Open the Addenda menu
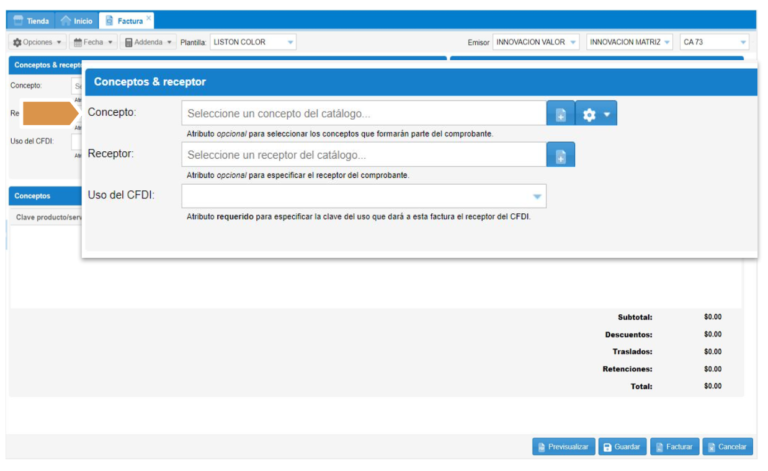This screenshot has height=471, width=768. (148, 42)
